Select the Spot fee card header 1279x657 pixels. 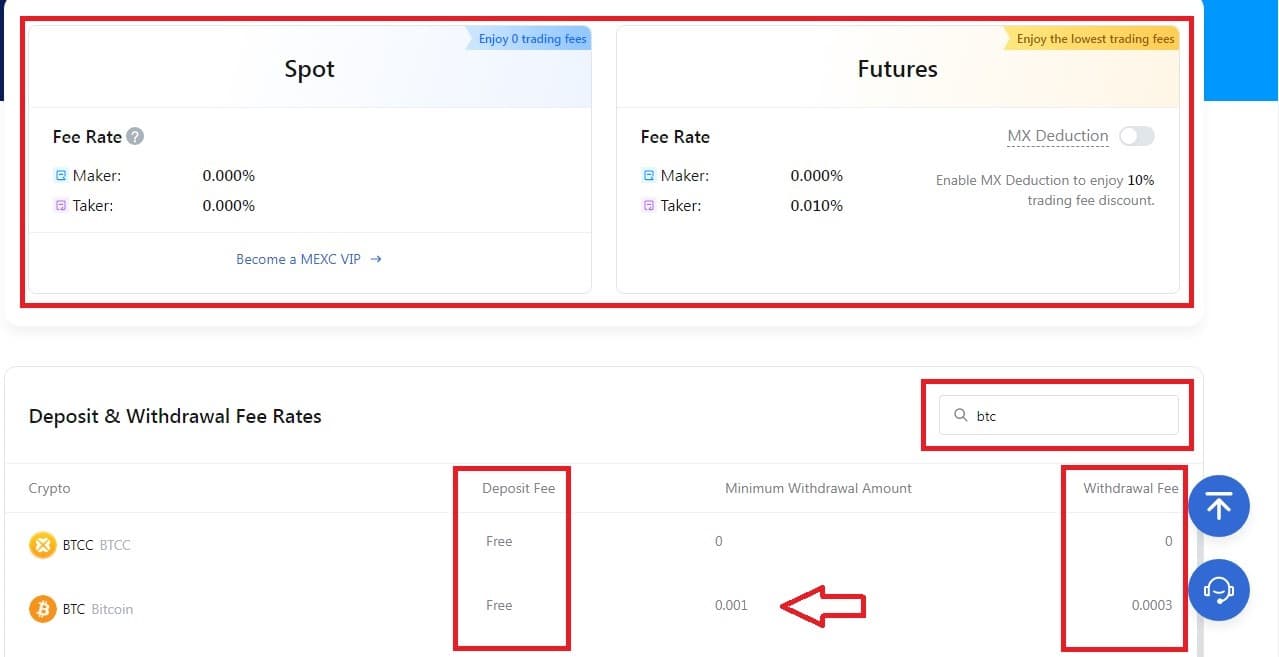[x=309, y=69]
